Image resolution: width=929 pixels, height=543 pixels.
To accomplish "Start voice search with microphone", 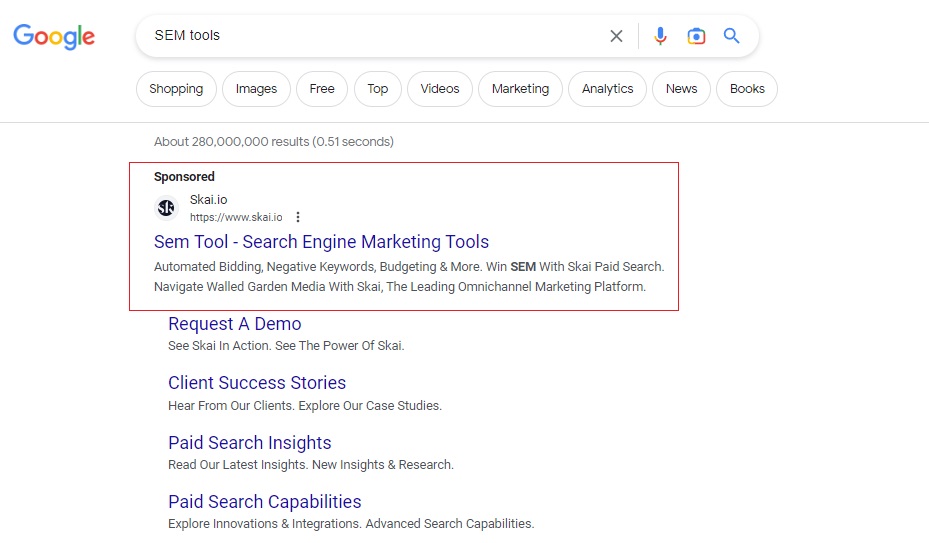I will (x=660, y=36).
